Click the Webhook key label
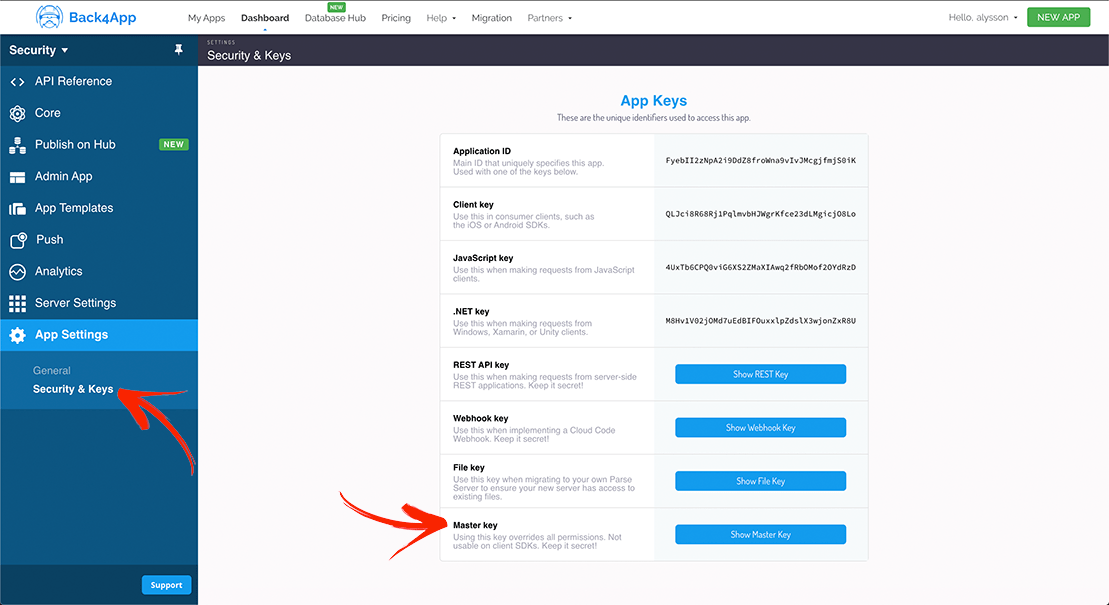1109x605 pixels. click(481, 418)
